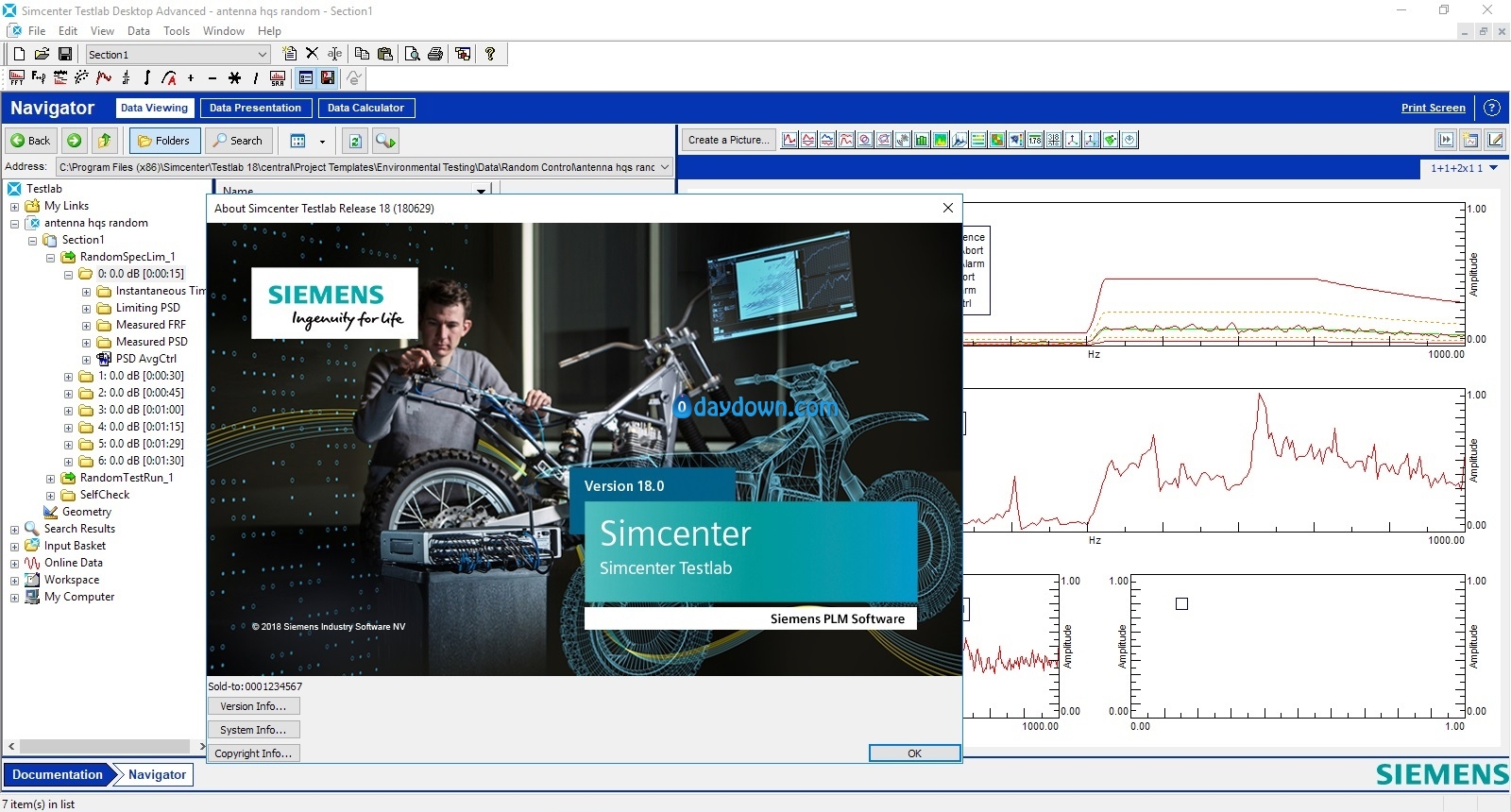Screen dimensions: 1511x812
Task: Click the FFT processing icon
Action: 16,78
